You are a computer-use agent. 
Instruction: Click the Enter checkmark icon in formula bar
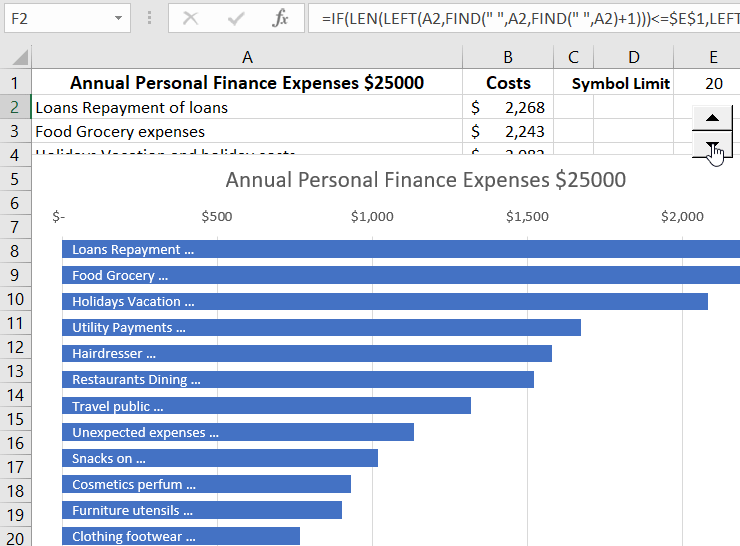tap(236, 18)
